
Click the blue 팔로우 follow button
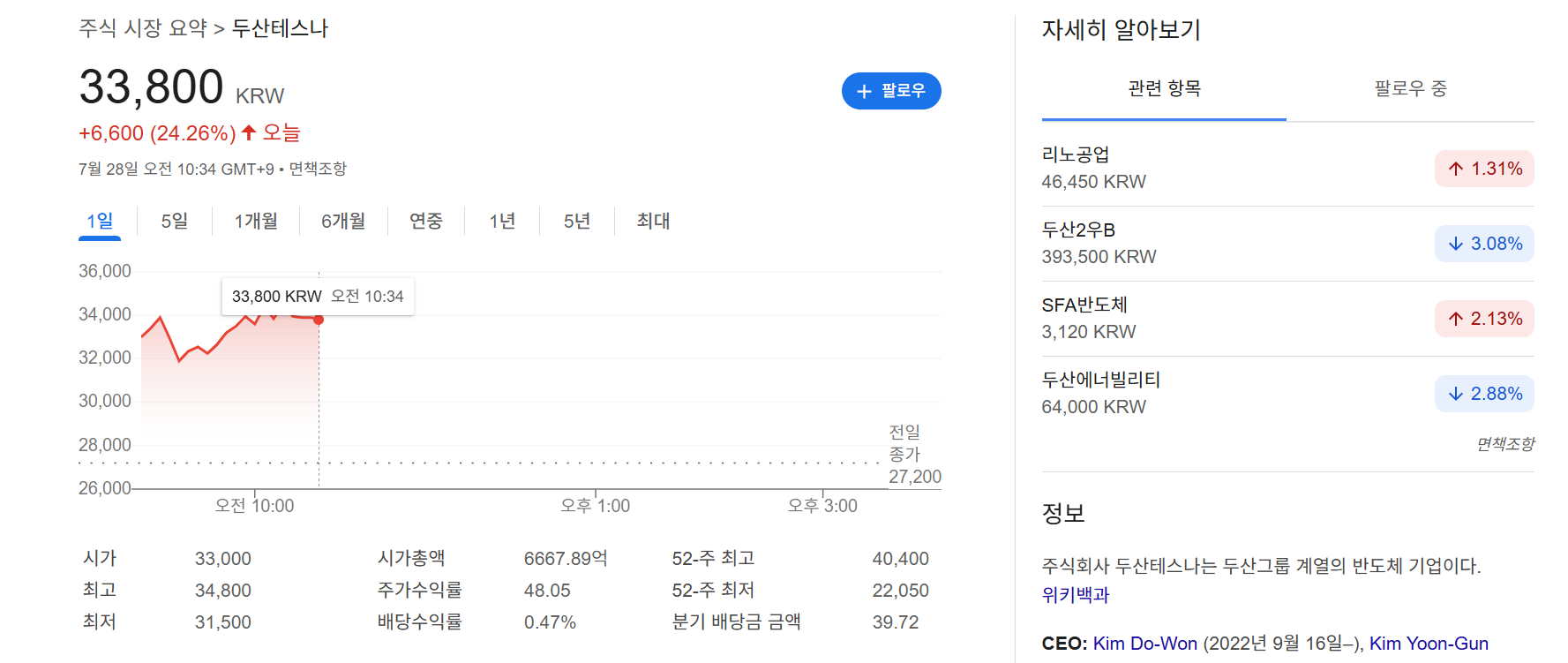click(x=891, y=91)
